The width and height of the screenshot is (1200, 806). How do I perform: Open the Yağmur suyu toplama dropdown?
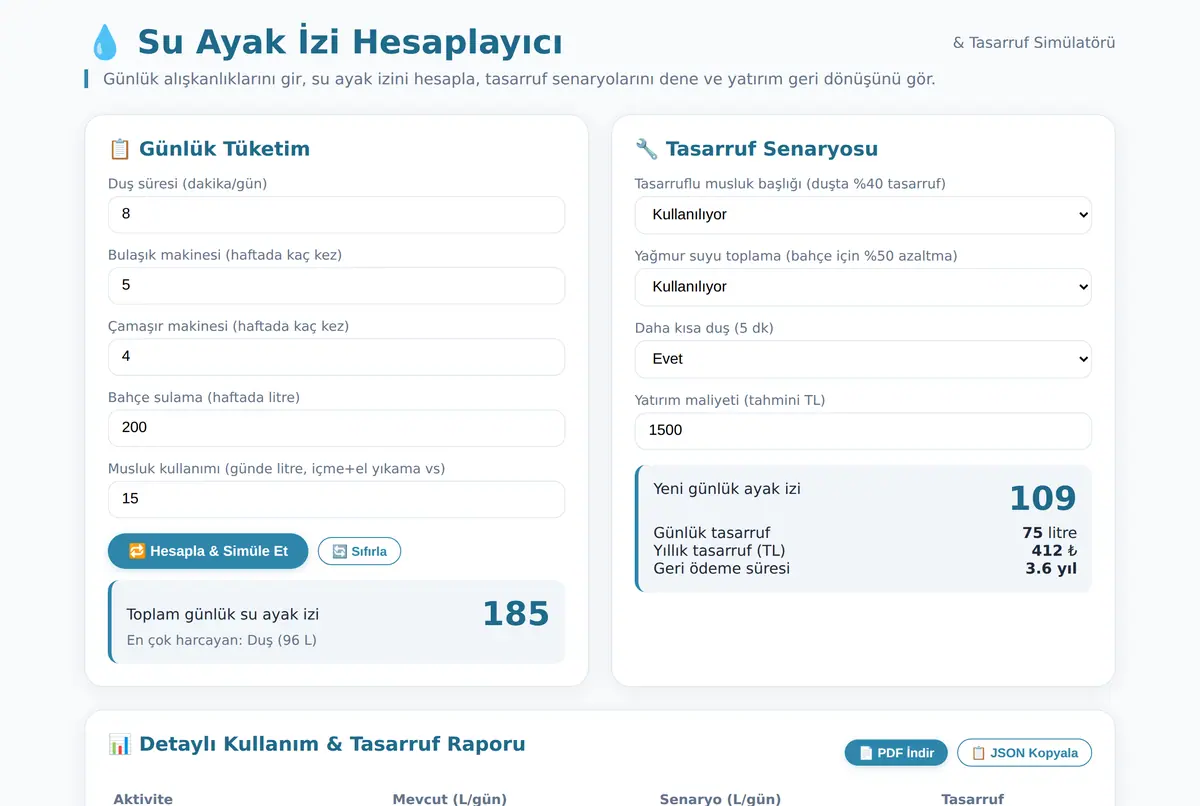pos(863,287)
